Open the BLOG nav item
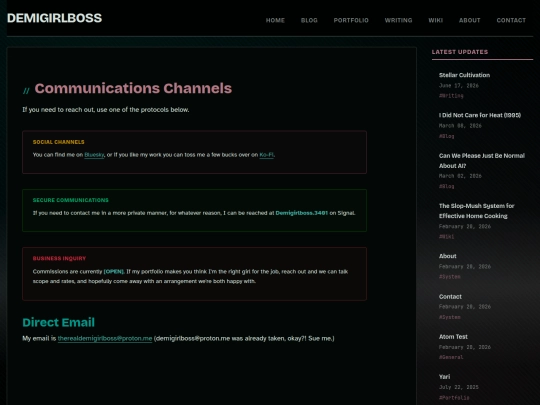The height and width of the screenshot is (405, 540). click(x=309, y=20)
